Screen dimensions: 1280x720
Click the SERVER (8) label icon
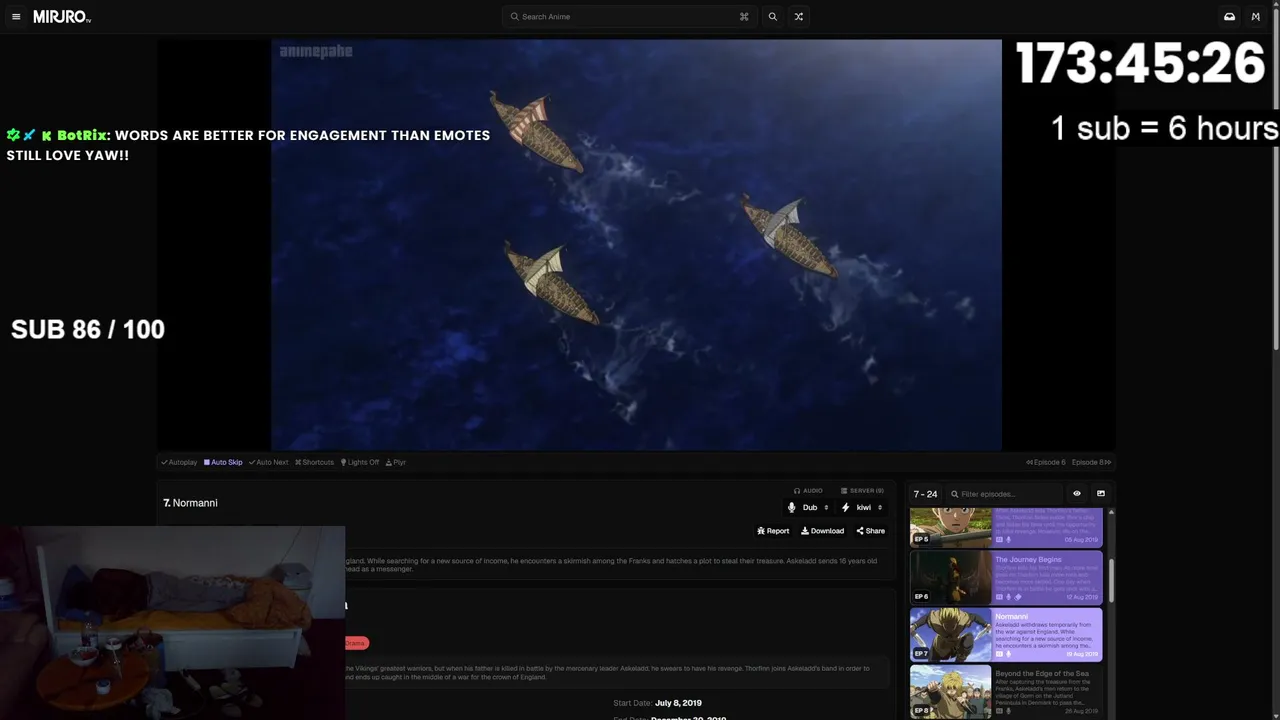coord(844,491)
